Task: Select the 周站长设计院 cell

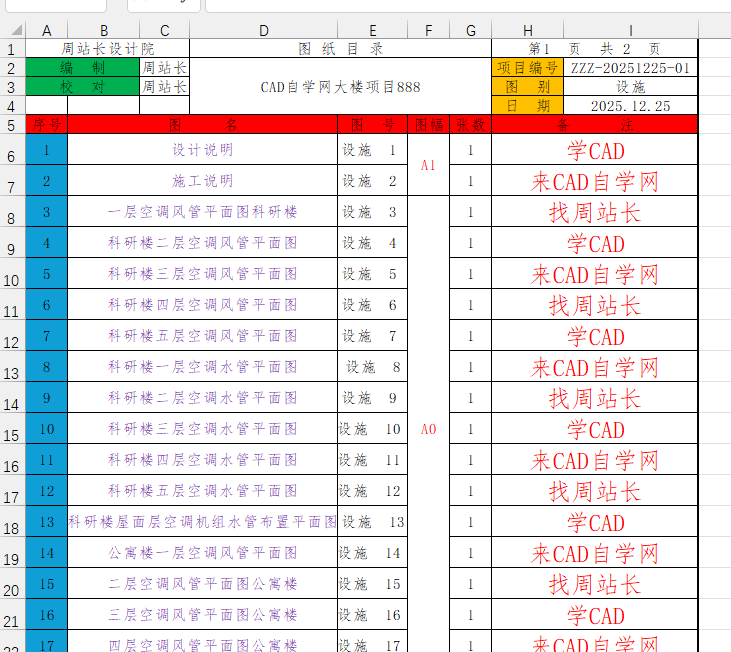Action: tap(107, 48)
